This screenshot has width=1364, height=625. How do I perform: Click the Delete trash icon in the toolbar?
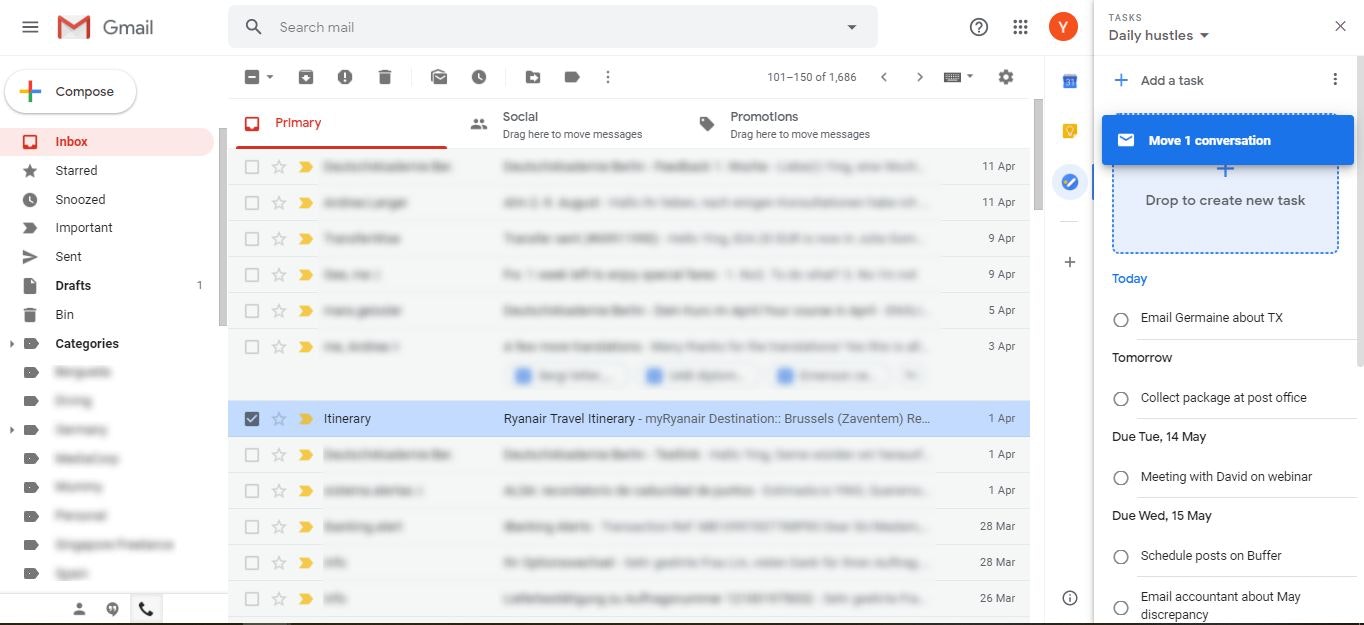tap(385, 77)
